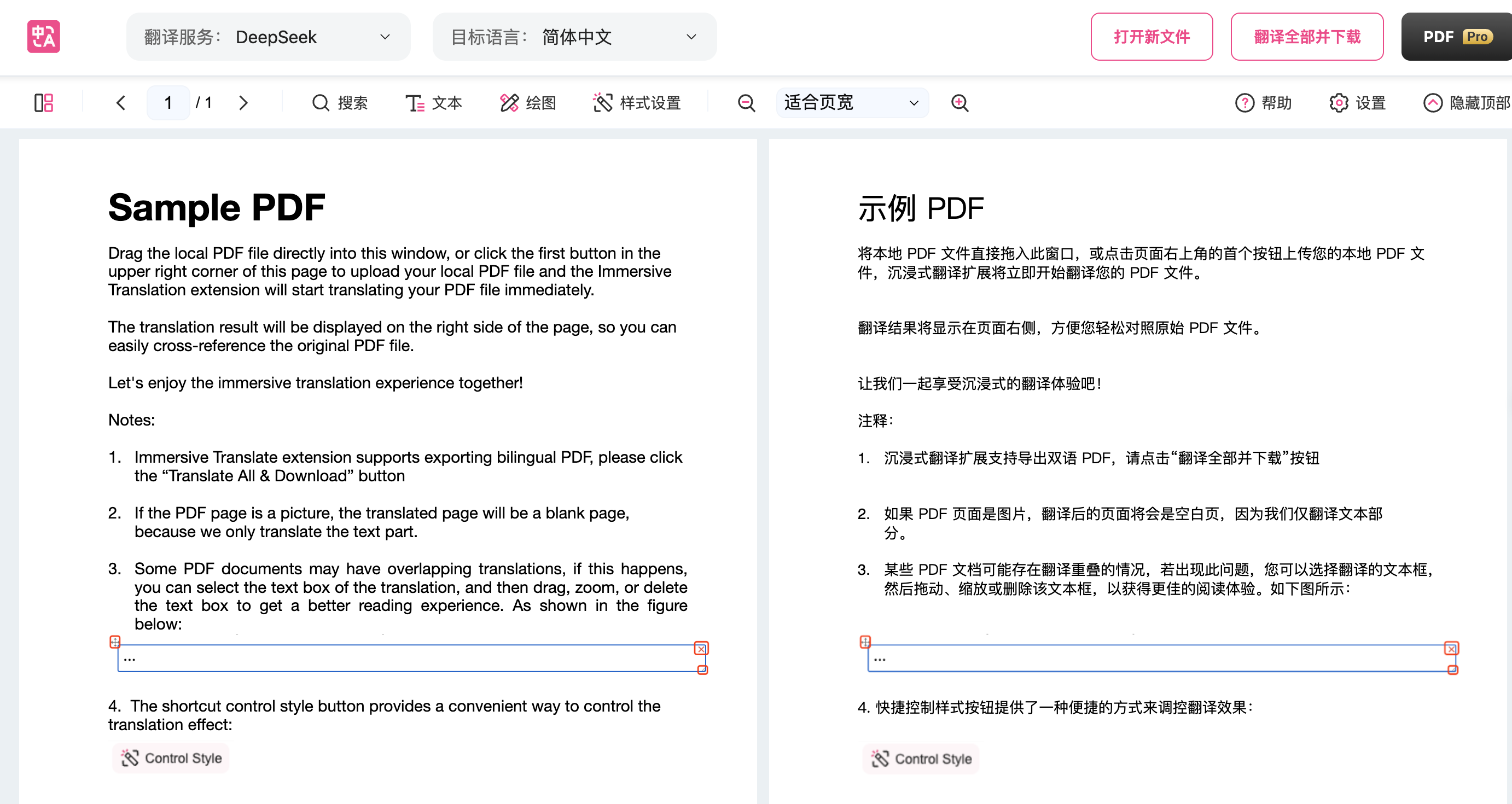Open the 搜索 search tool

339,103
